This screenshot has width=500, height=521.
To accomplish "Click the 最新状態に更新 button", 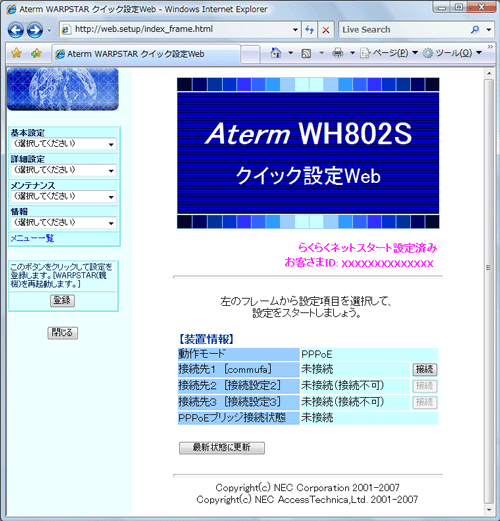I will pos(222,448).
